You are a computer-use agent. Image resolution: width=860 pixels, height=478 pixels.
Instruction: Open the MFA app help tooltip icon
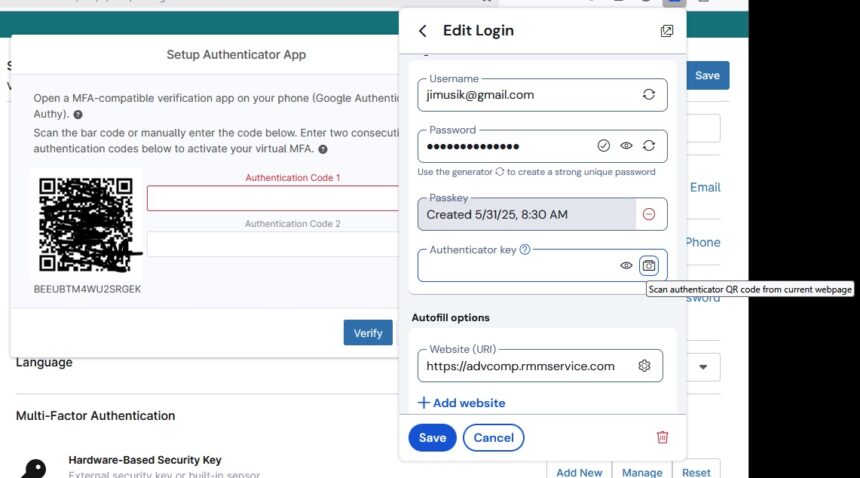click(x=78, y=115)
